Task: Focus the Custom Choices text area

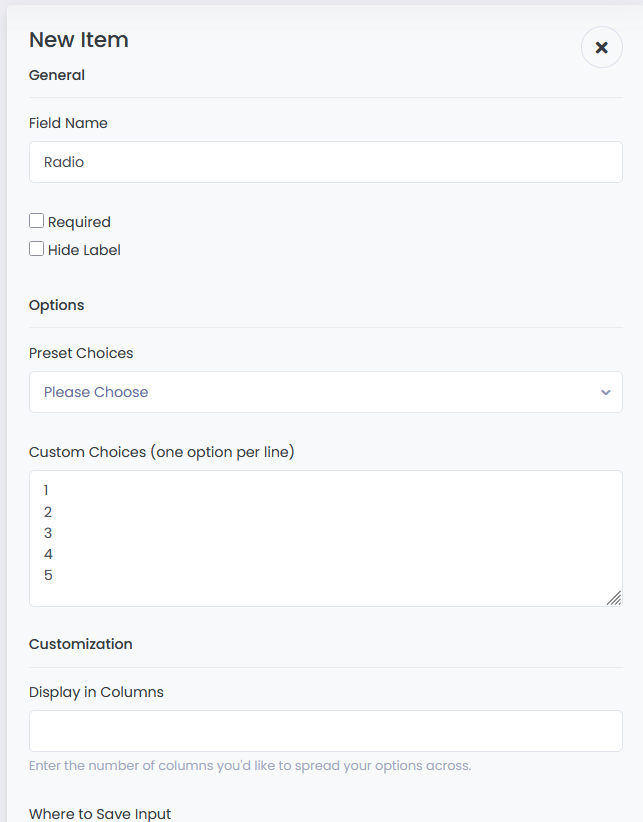Action: [x=325, y=538]
